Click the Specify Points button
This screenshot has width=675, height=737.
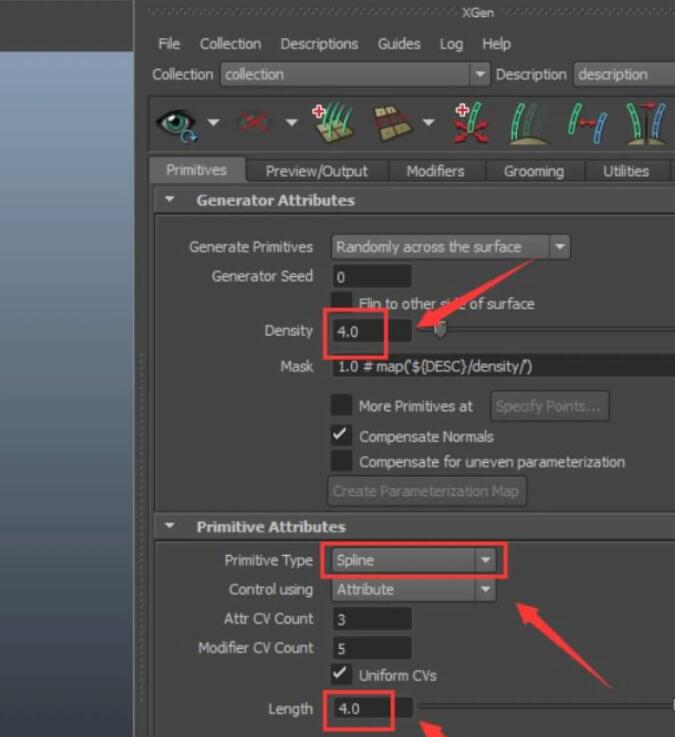549,406
